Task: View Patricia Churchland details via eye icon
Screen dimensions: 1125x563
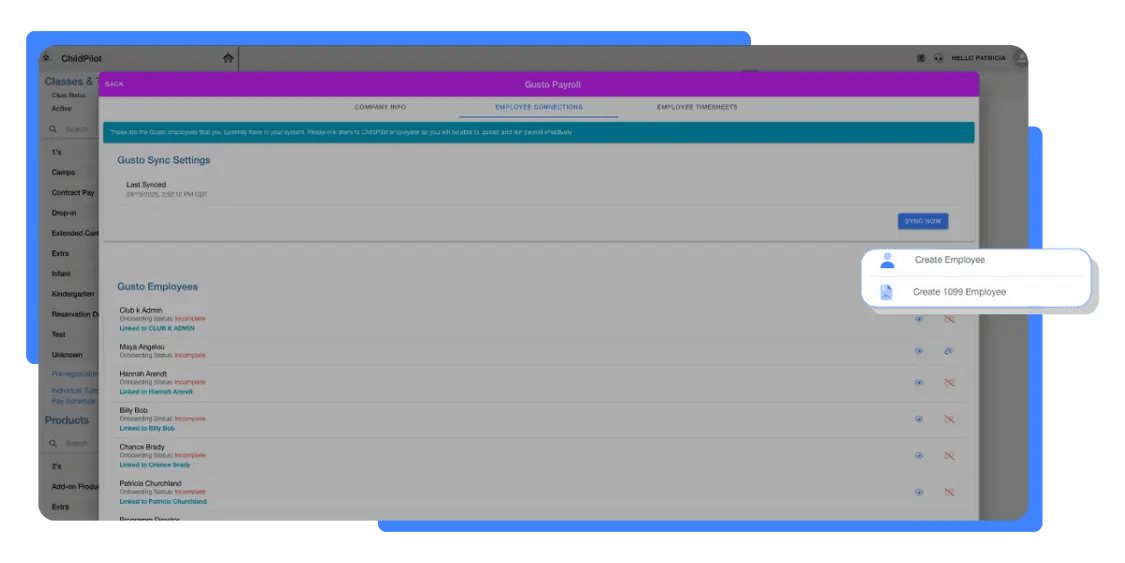Action: [919, 493]
